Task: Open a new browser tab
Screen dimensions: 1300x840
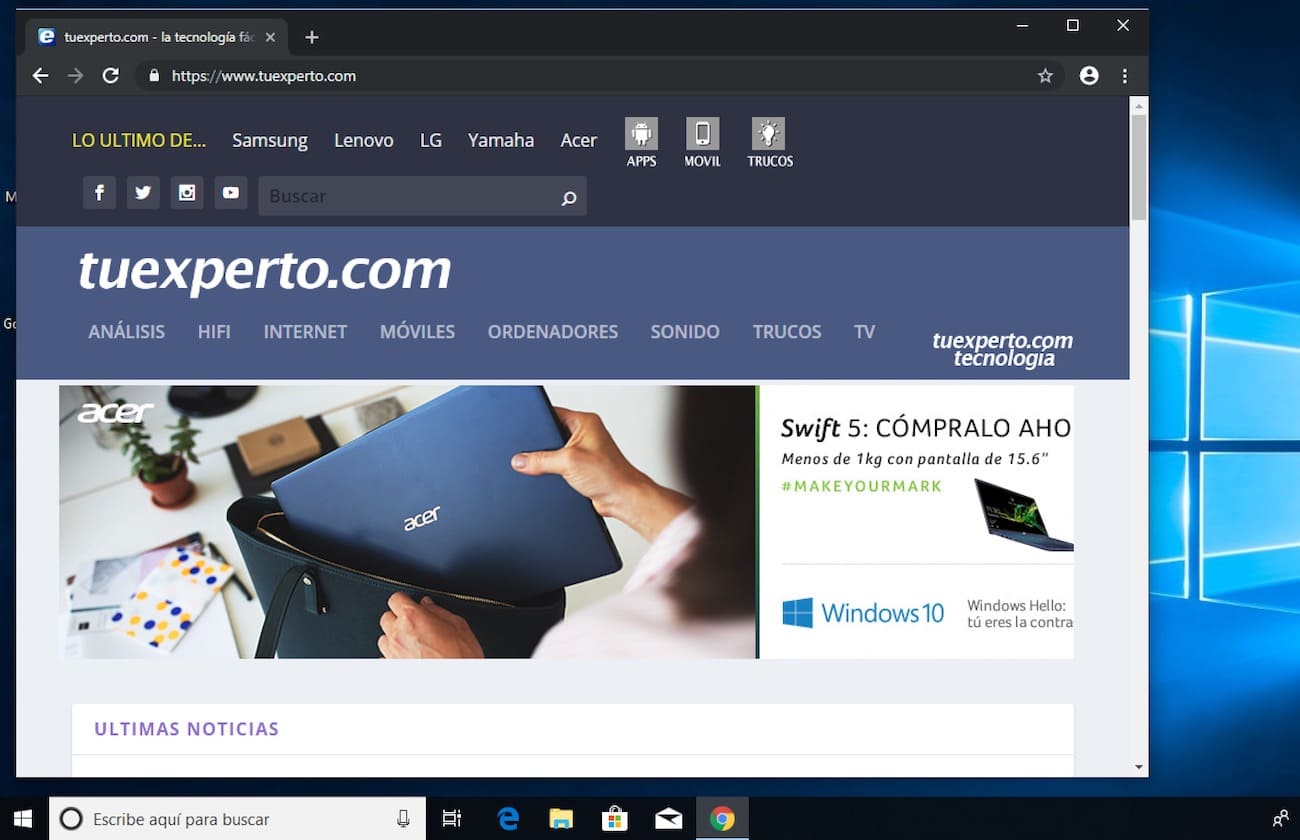Action: [312, 37]
